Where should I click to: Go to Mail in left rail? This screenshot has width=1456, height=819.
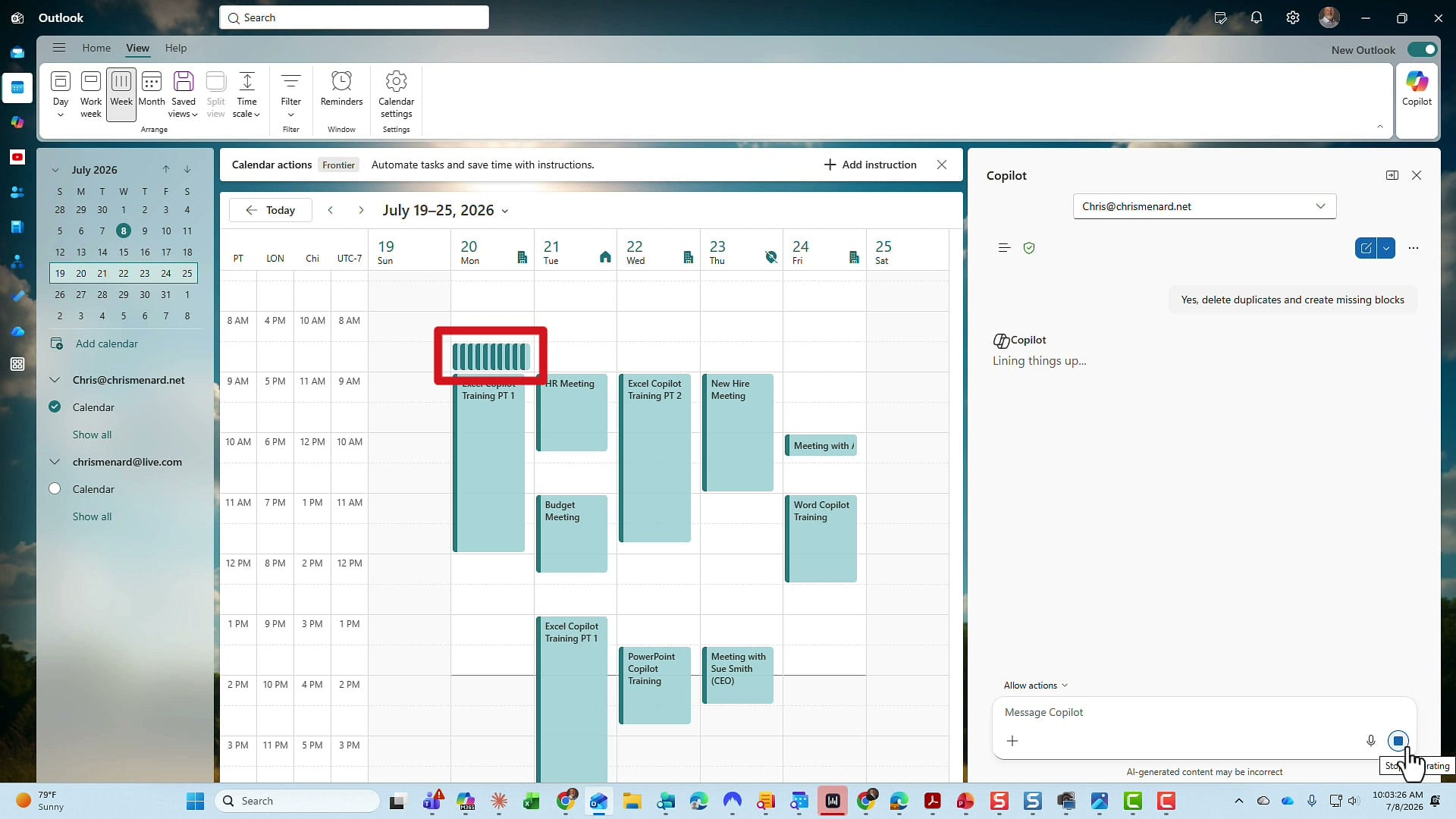[x=17, y=53]
